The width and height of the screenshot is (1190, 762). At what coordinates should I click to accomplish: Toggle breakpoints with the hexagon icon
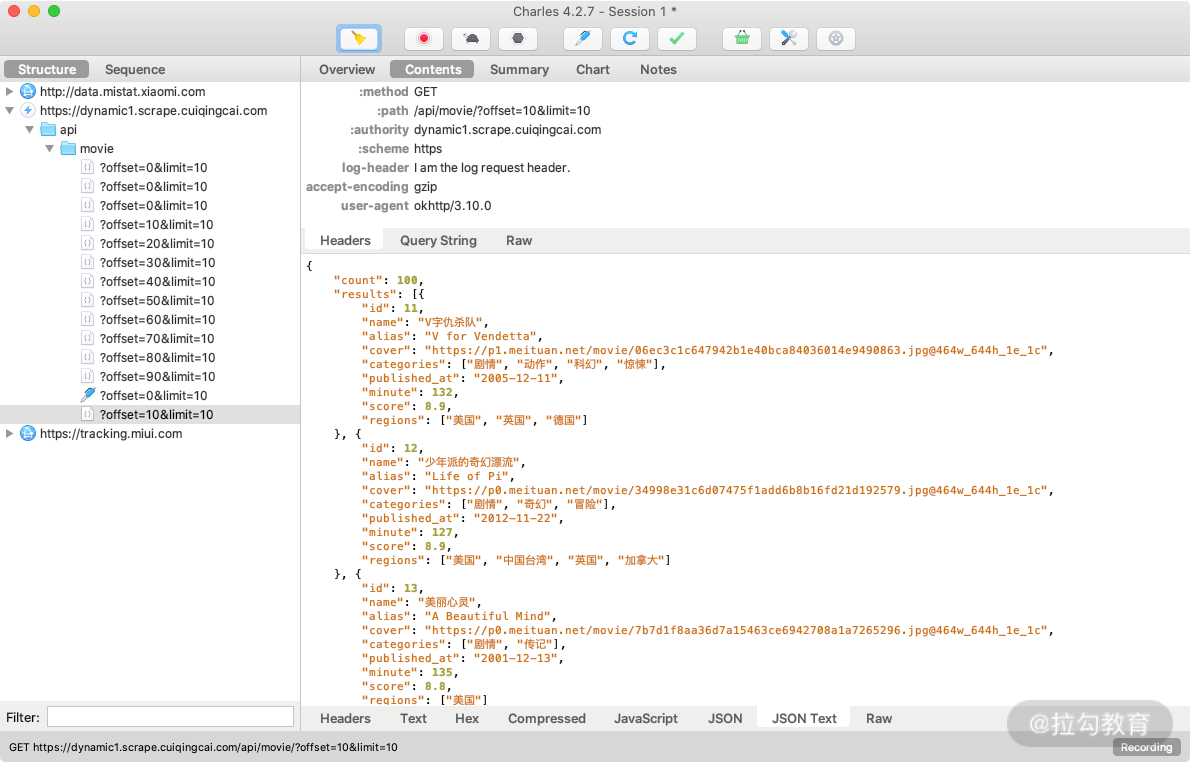(518, 39)
